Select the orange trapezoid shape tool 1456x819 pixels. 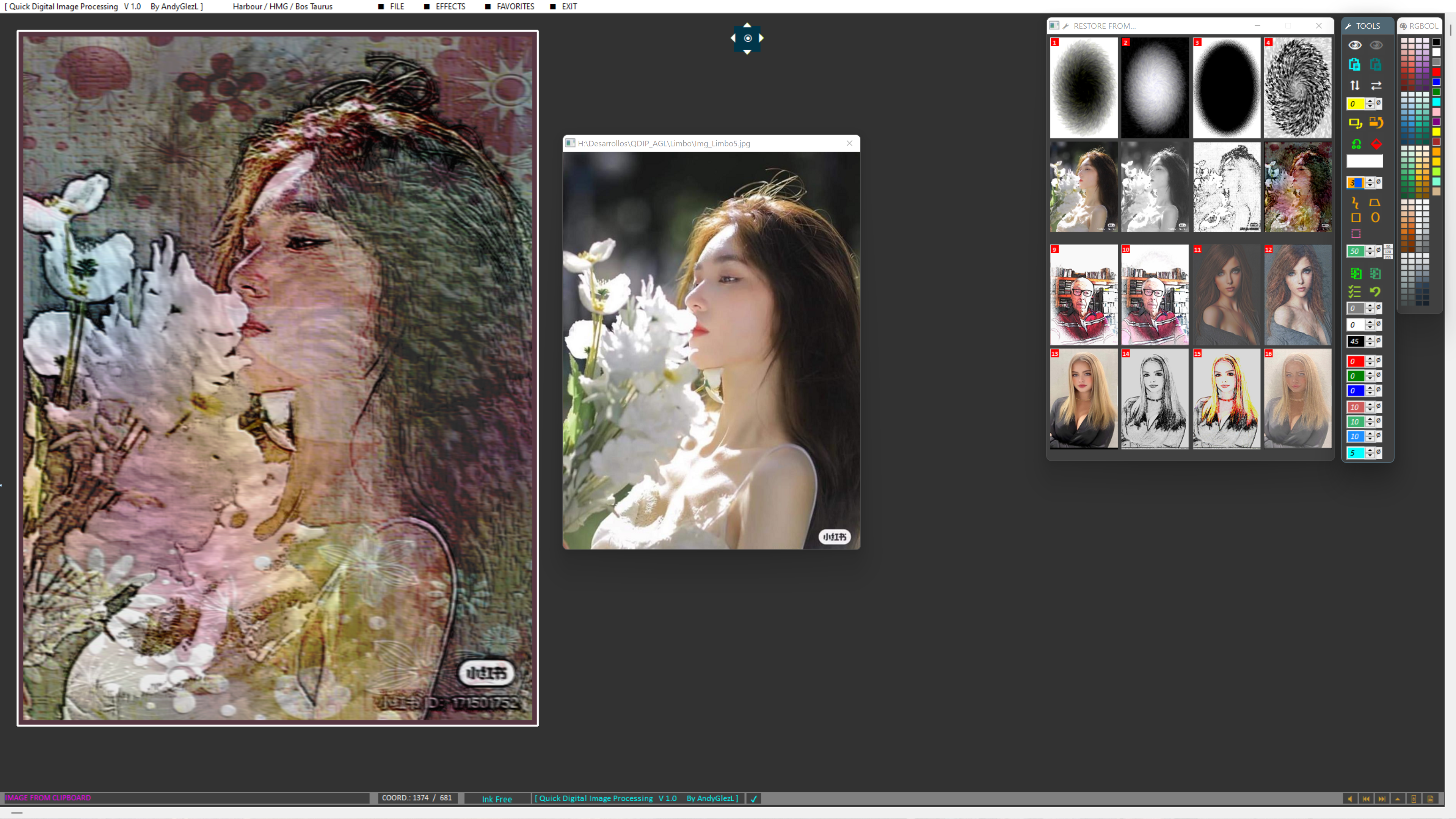[x=1375, y=202]
